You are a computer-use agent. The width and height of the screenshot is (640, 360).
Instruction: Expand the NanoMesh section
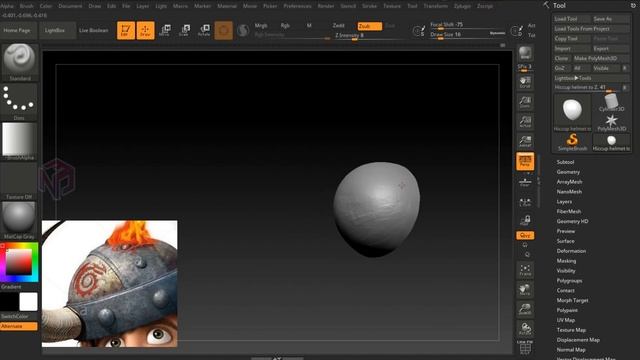pyautogui.click(x=569, y=191)
